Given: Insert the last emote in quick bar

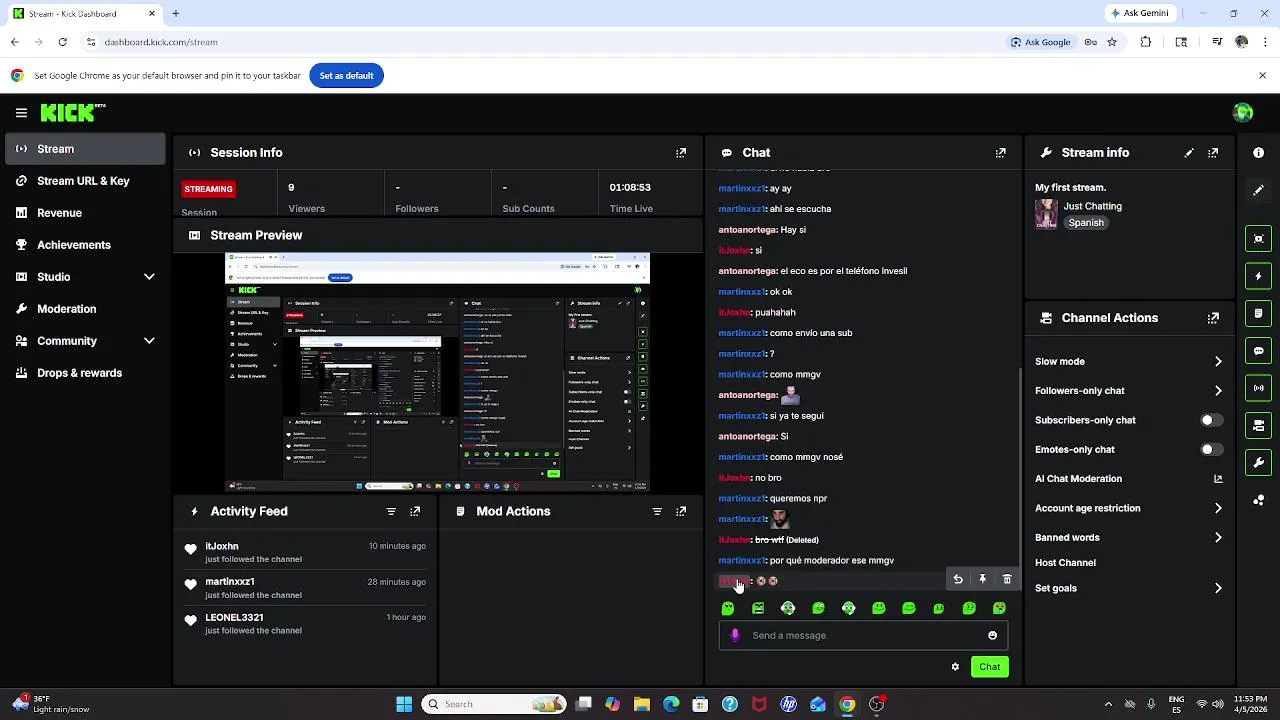Looking at the screenshot, I should pyautogui.click(x=999, y=608).
